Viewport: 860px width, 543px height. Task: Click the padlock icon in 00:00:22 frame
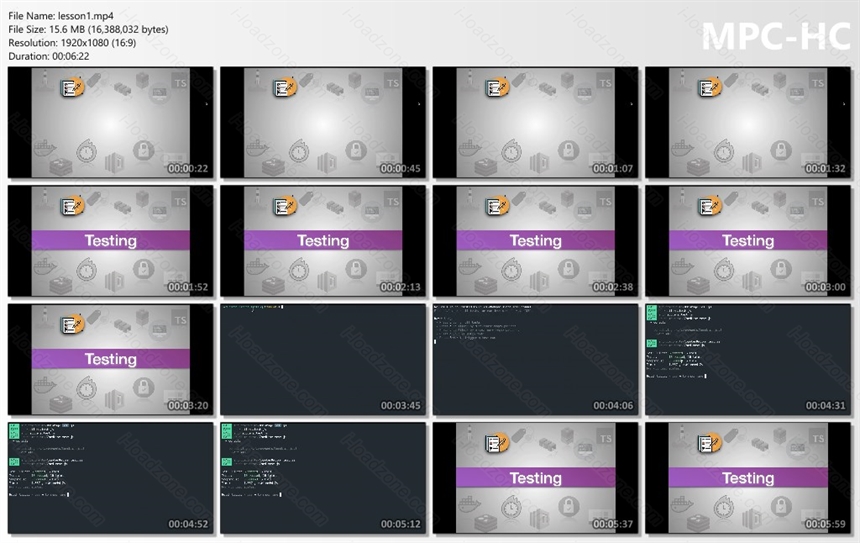click(144, 149)
